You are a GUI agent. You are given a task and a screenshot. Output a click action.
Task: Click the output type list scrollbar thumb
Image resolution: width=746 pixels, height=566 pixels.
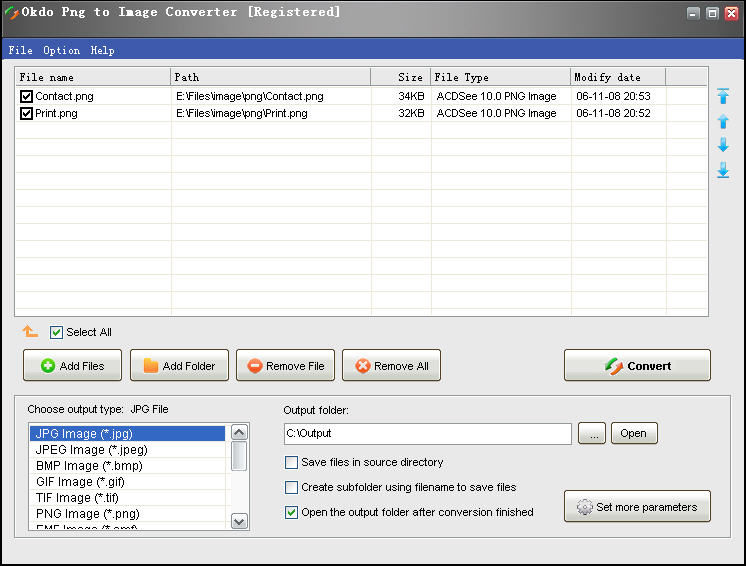[239, 456]
